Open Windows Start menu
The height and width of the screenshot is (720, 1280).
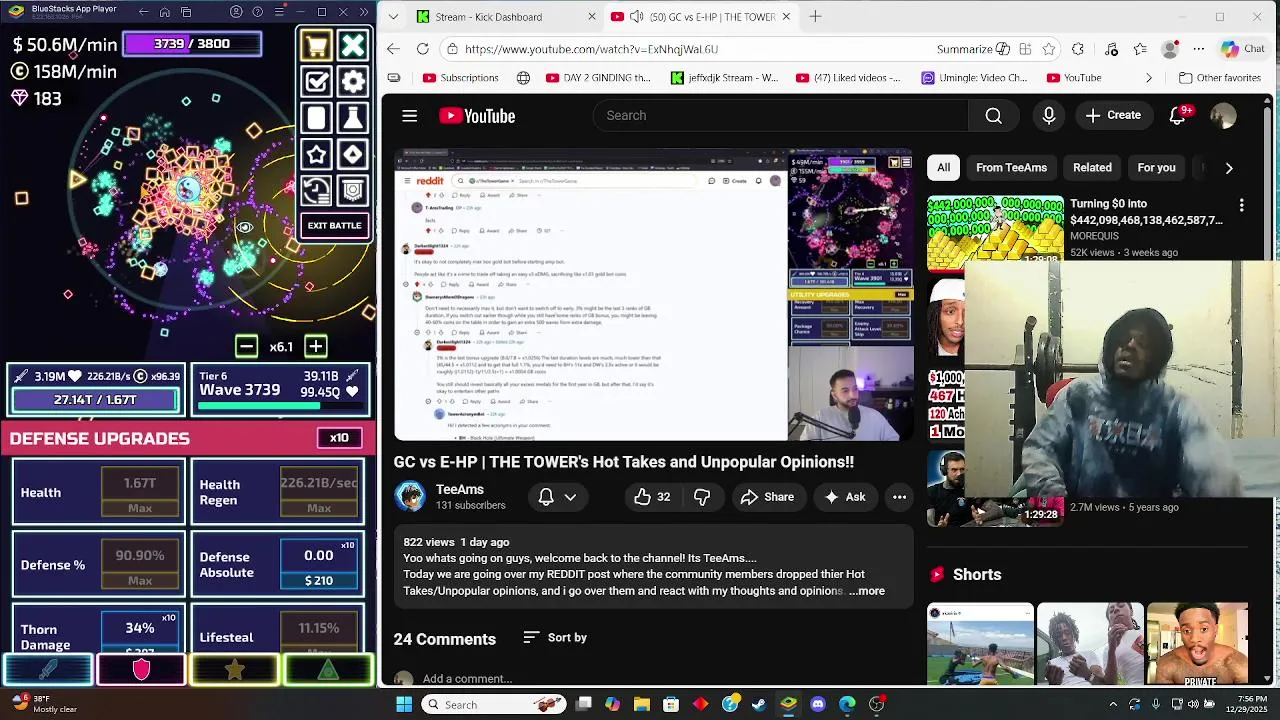pyautogui.click(x=404, y=704)
